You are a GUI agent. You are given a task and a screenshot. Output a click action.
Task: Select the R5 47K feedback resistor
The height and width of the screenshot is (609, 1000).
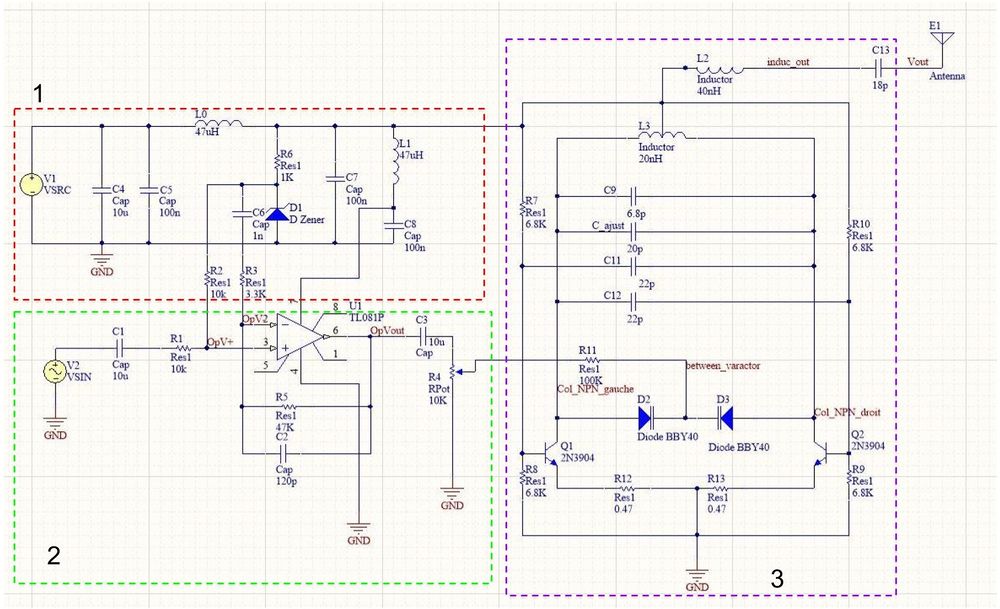[x=283, y=407]
